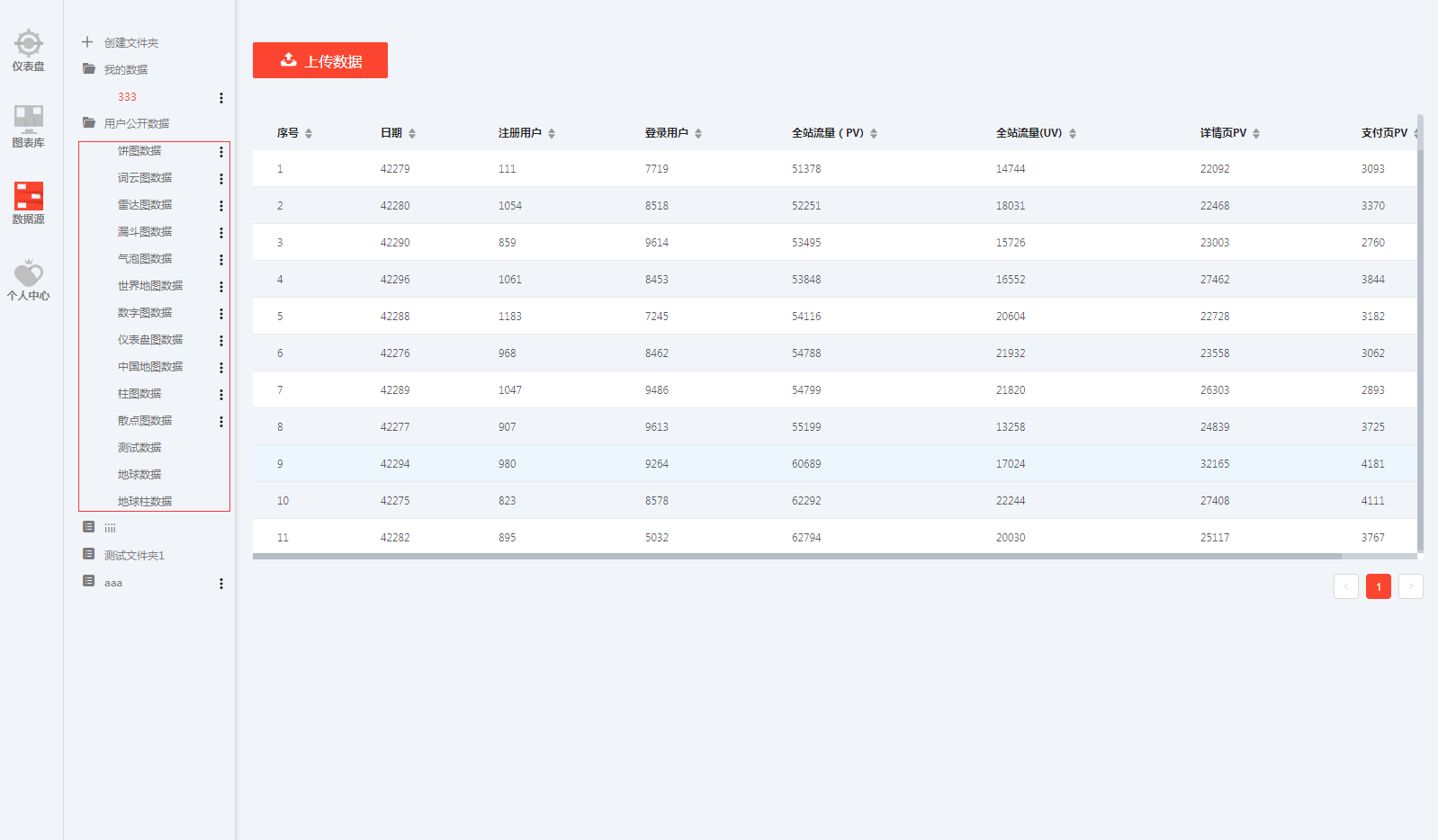Click the next page arrow button
The width and height of the screenshot is (1438, 840).
tap(1410, 586)
